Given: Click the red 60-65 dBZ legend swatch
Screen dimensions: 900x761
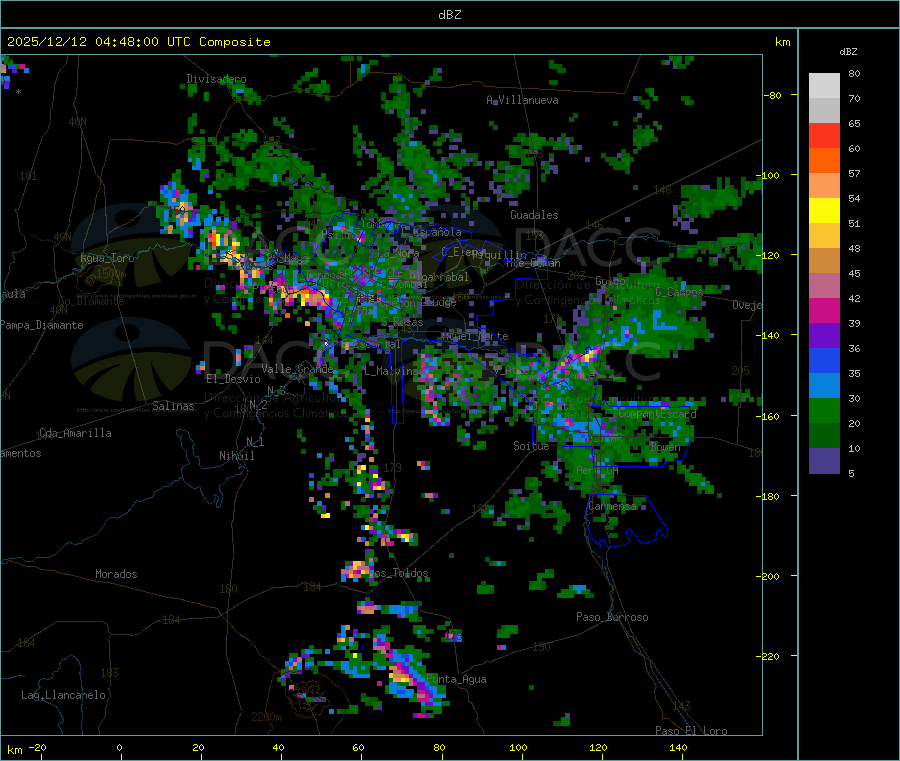Looking at the screenshot, I should point(824,135).
